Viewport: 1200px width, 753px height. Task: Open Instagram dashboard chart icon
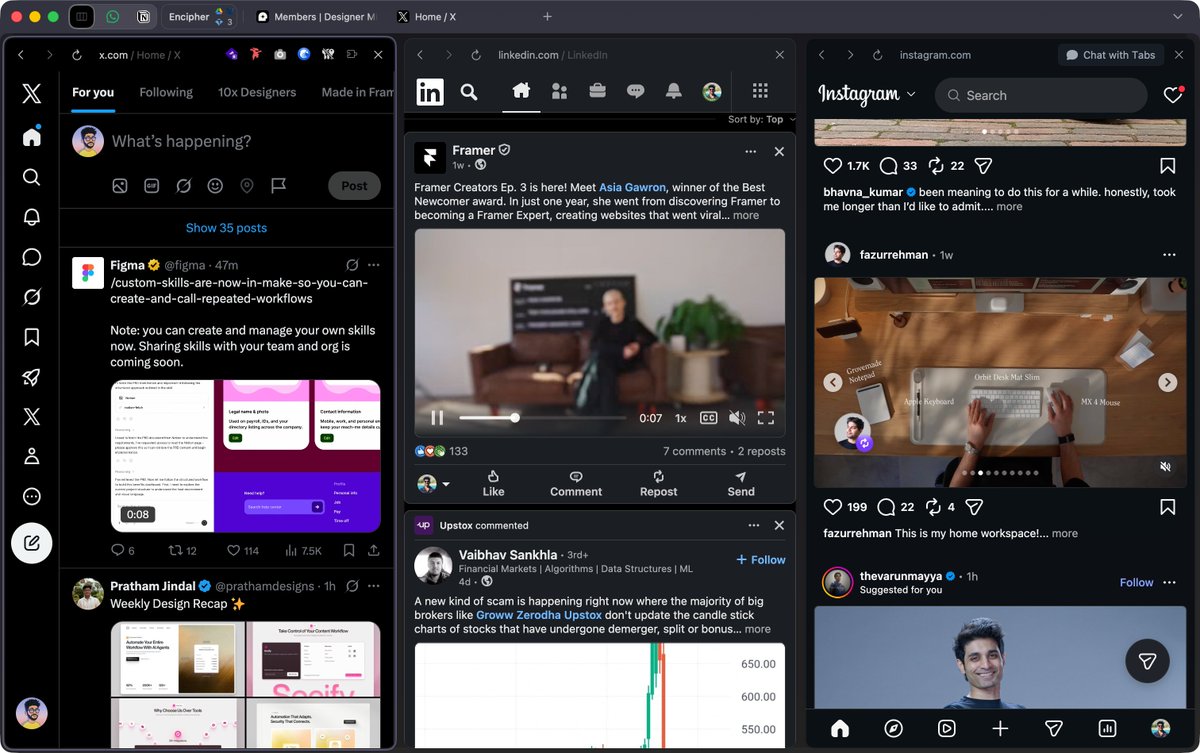click(1107, 728)
